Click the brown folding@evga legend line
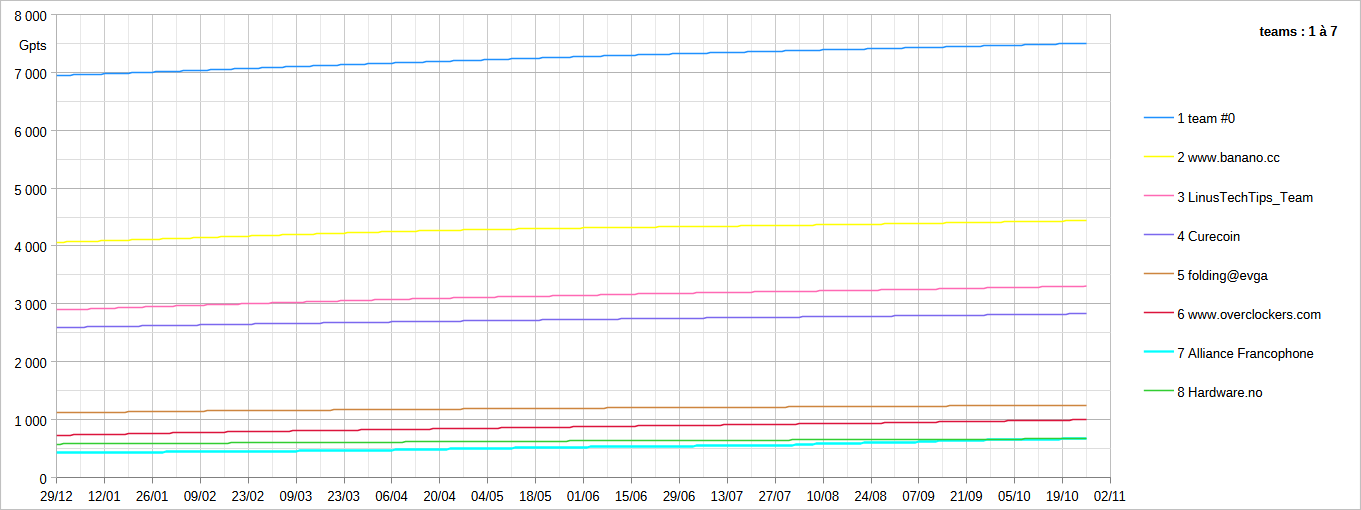This screenshot has height=510, width=1361. pos(1158,275)
